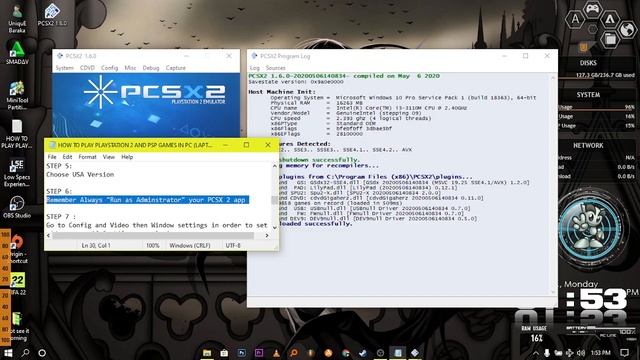Viewport: 640px width, 360px height.
Task: Click the folder hexagon launcher icon
Action: click(x=610, y=40)
